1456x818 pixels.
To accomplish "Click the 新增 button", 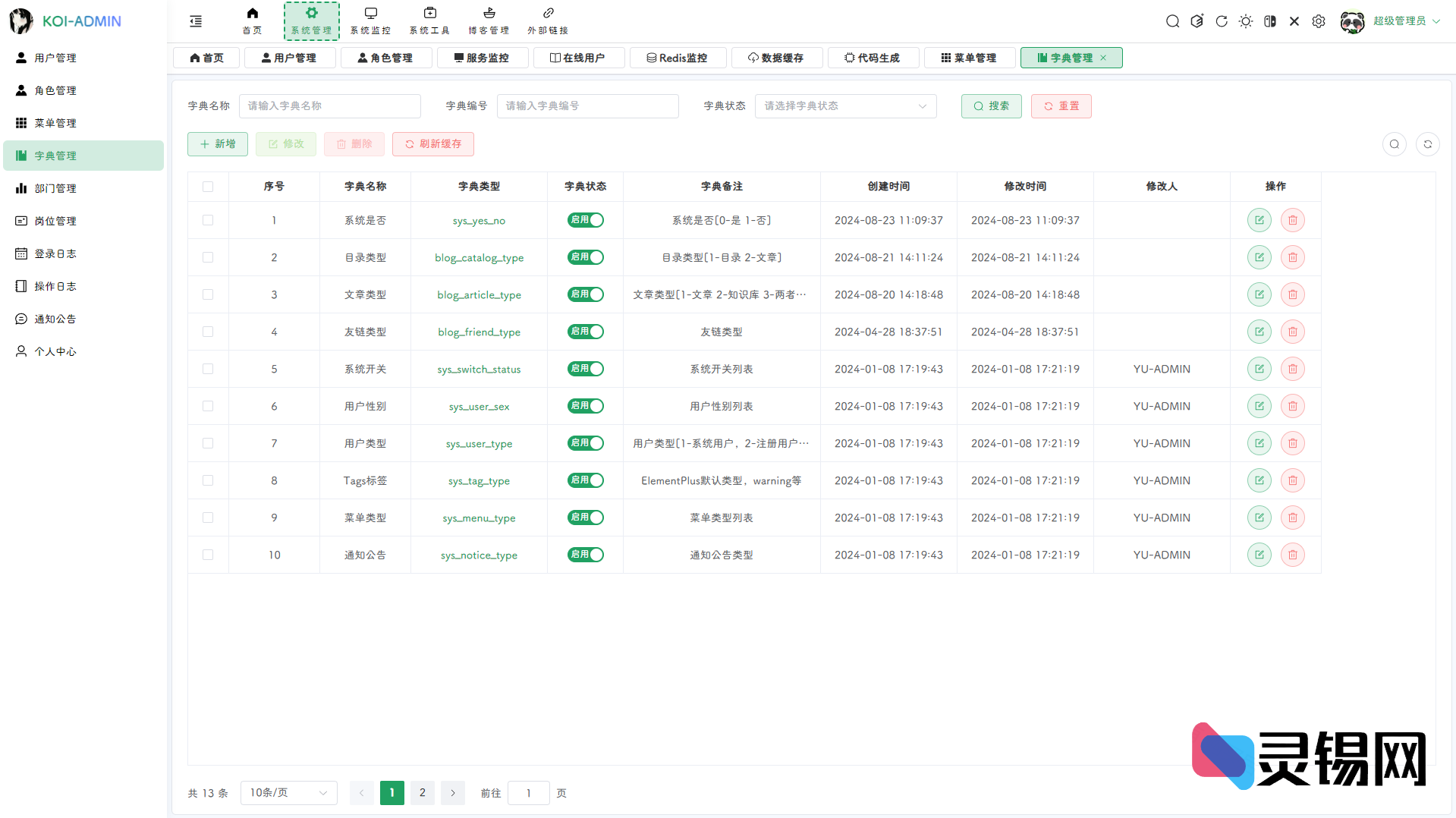I will tap(218, 144).
